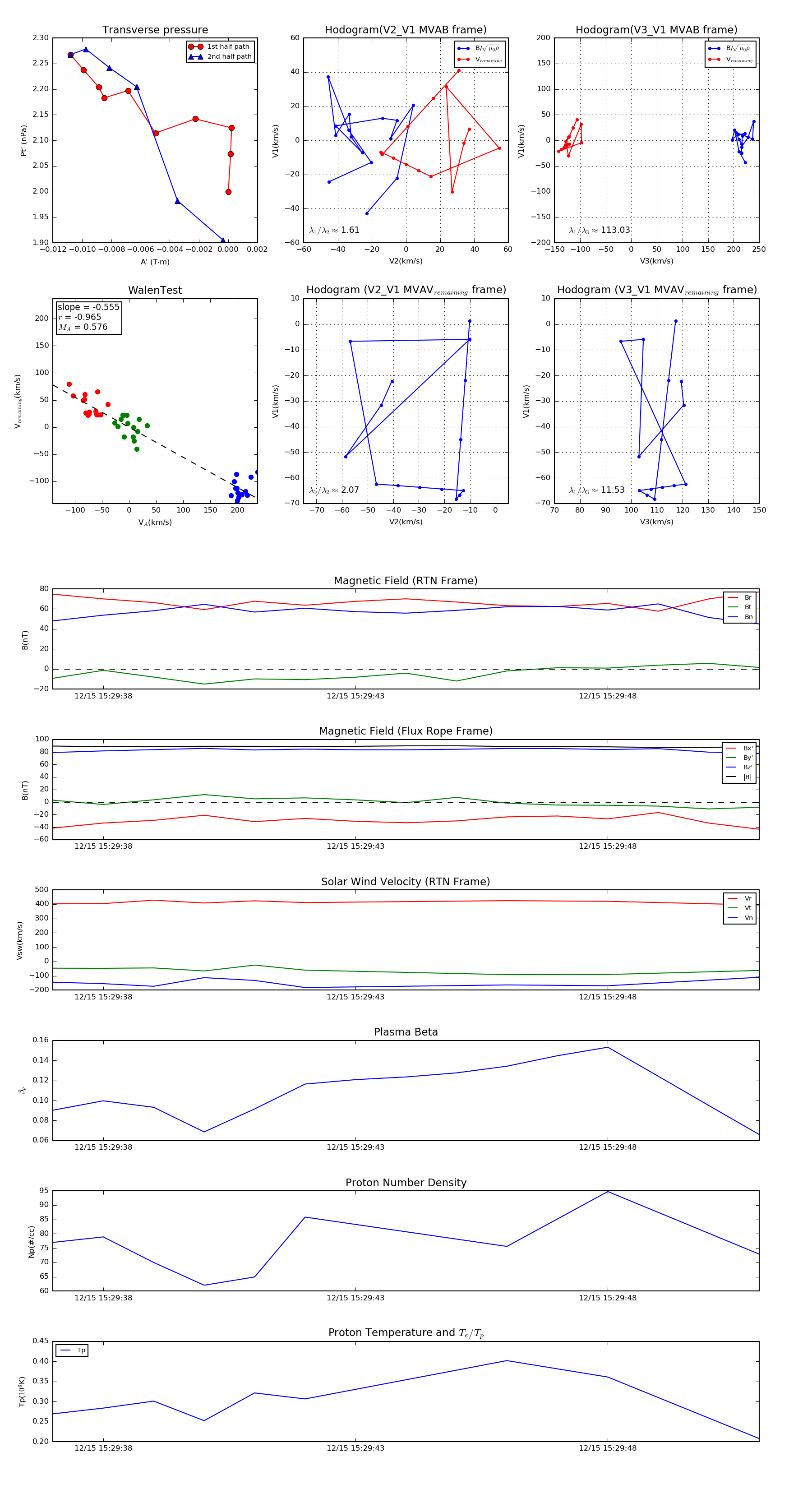The width and height of the screenshot is (812, 1489).
Task: Click the Plasma Beta peak near 15:29:48
Action: (607, 1047)
